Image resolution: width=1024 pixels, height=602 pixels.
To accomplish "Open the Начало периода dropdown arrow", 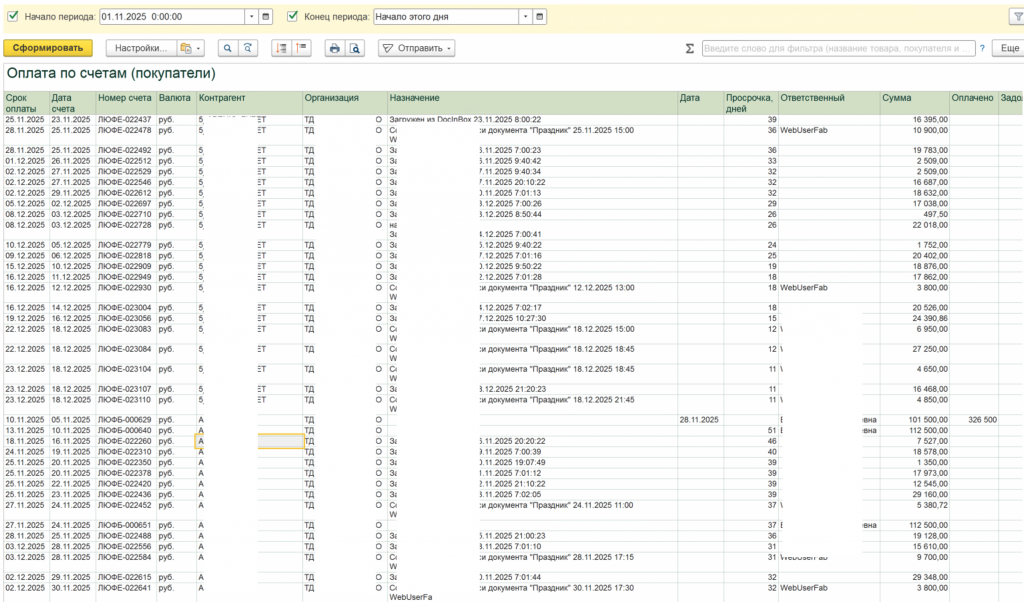I will (250, 17).
